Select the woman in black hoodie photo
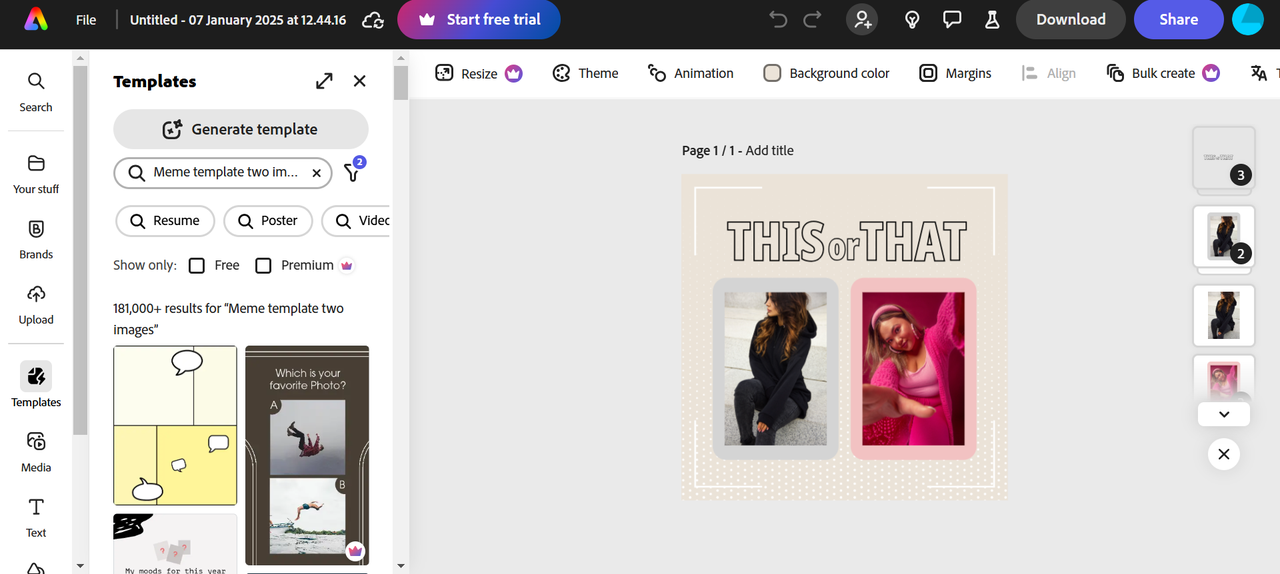 [775, 369]
